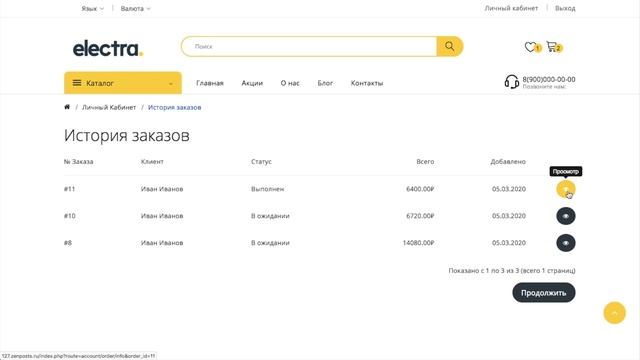Click В ожидании status of order #10
640x360 pixels.
[270, 216]
